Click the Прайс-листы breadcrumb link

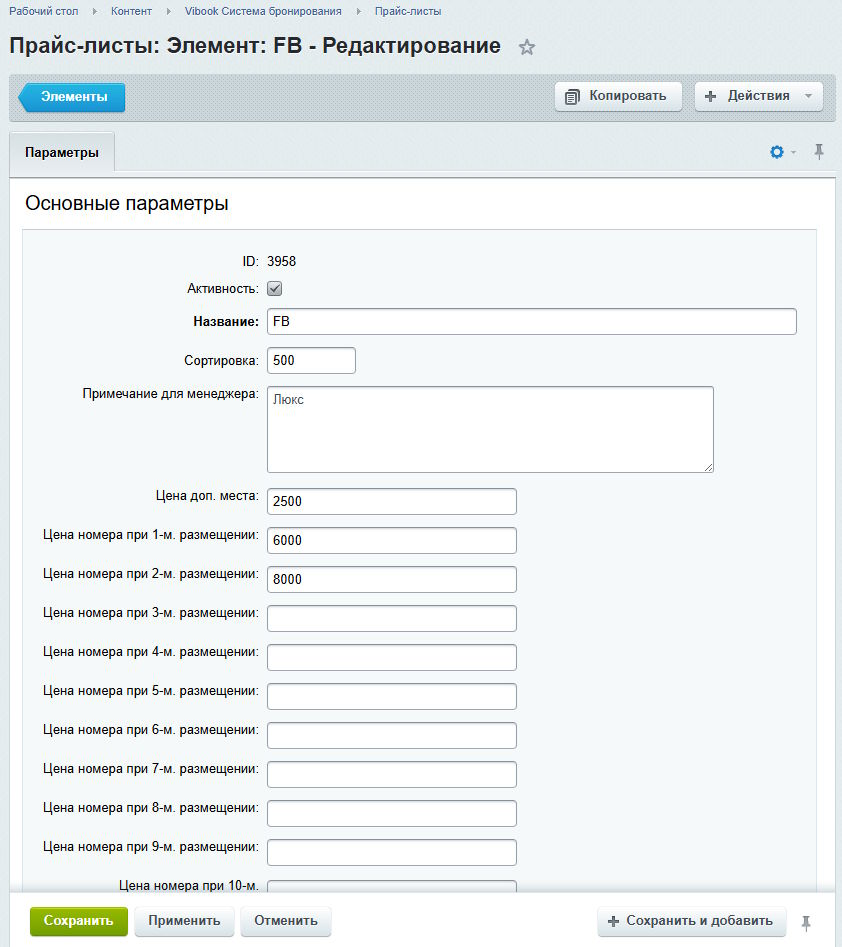click(x=408, y=11)
